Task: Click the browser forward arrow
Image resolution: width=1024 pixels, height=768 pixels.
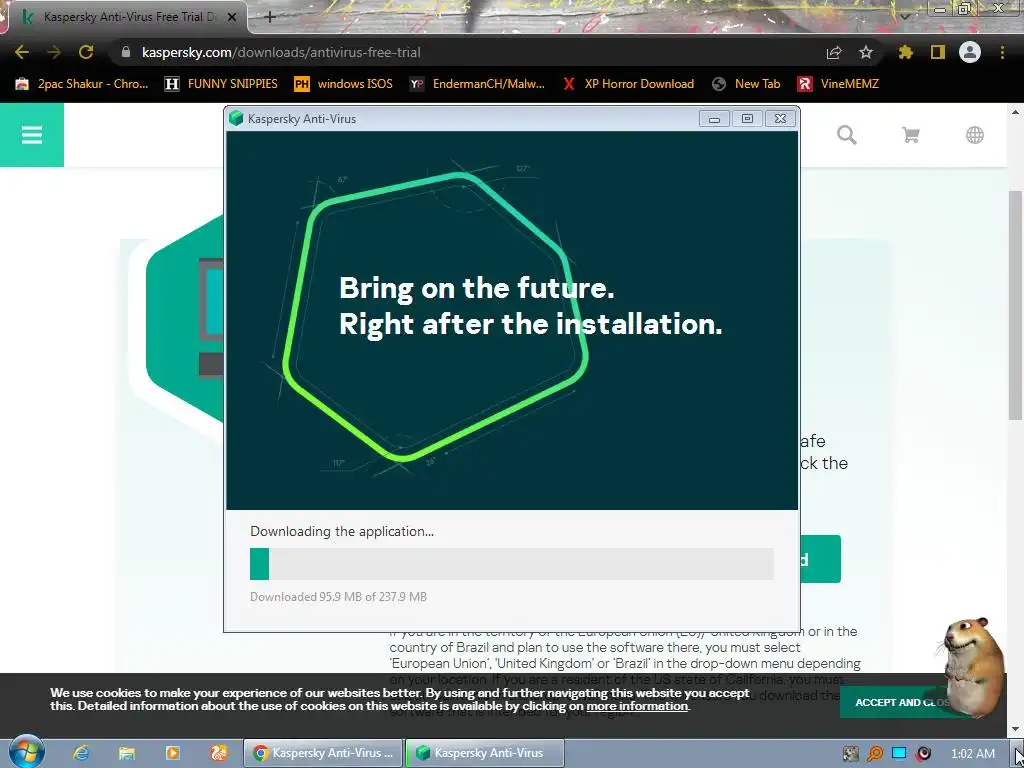Action: click(x=54, y=52)
